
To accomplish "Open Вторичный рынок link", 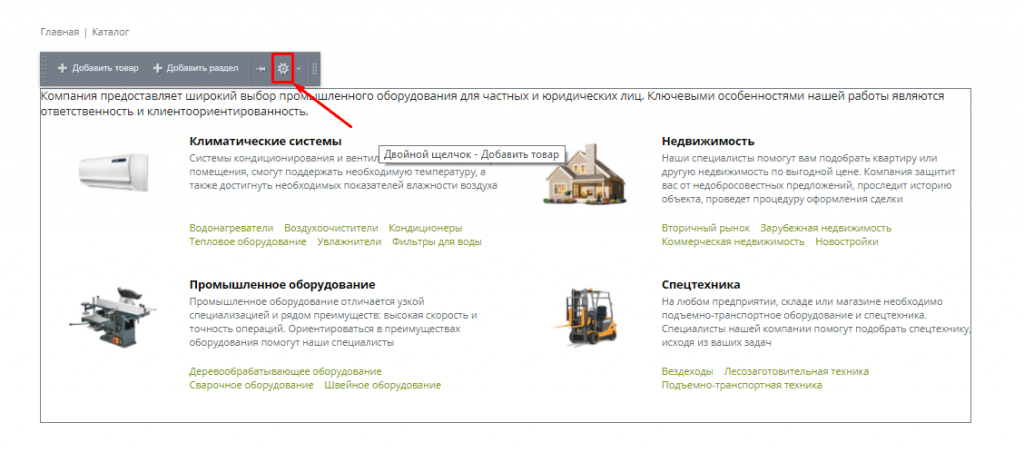I will [705, 228].
